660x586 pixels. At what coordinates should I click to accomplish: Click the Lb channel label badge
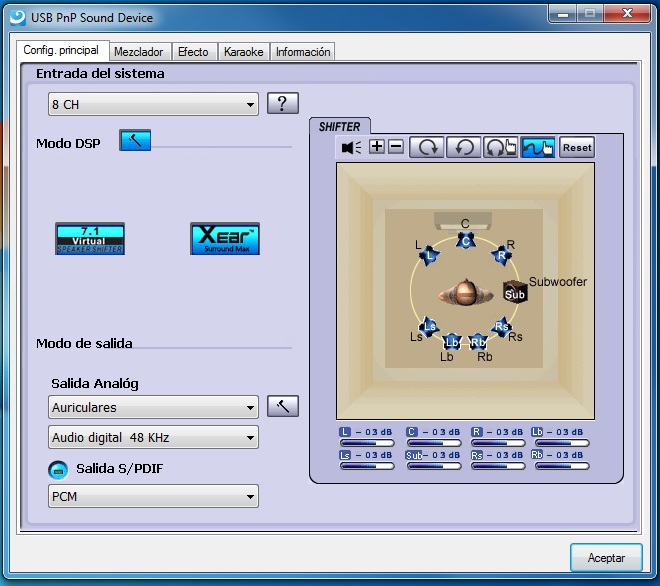click(x=537, y=432)
